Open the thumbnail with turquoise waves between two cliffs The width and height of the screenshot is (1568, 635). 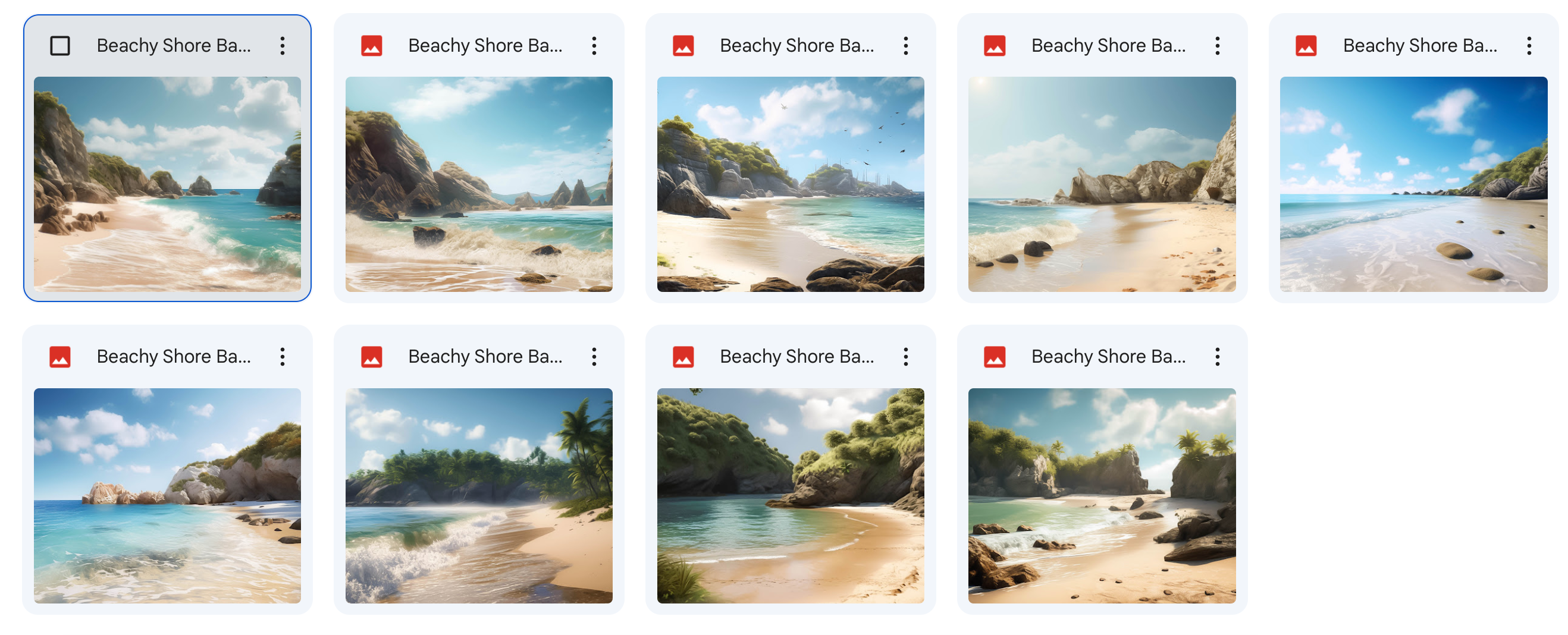(167, 184)
